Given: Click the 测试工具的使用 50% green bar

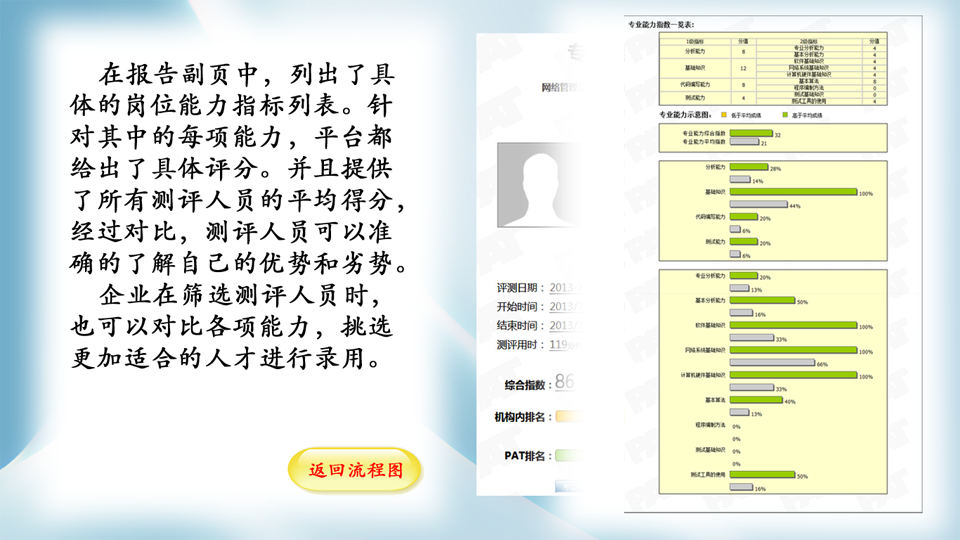Looking at the screenshot, I should click(762, 474).
